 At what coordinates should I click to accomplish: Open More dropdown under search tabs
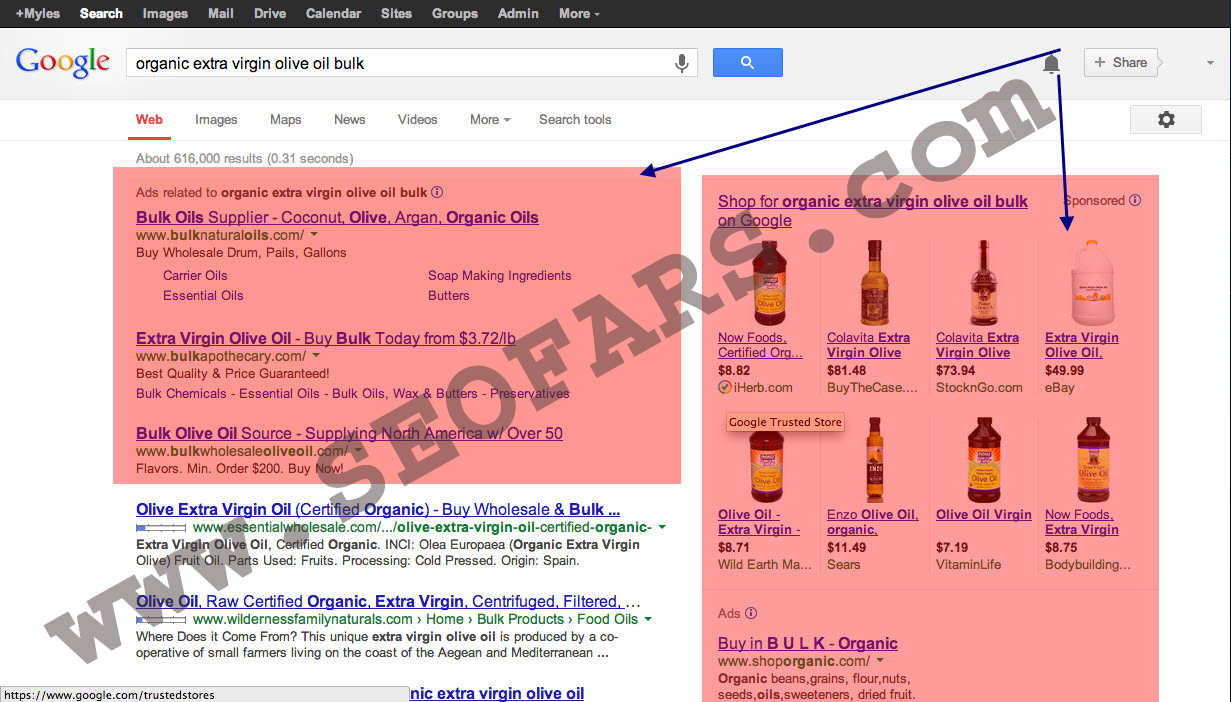tap(490, 119)
